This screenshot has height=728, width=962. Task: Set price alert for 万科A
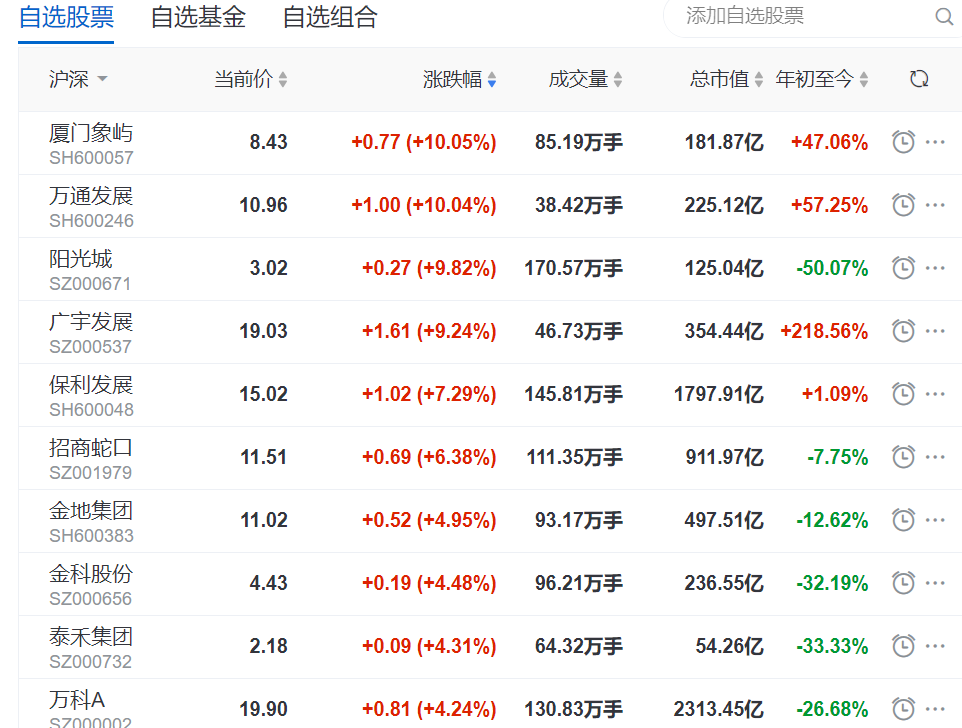903,709
